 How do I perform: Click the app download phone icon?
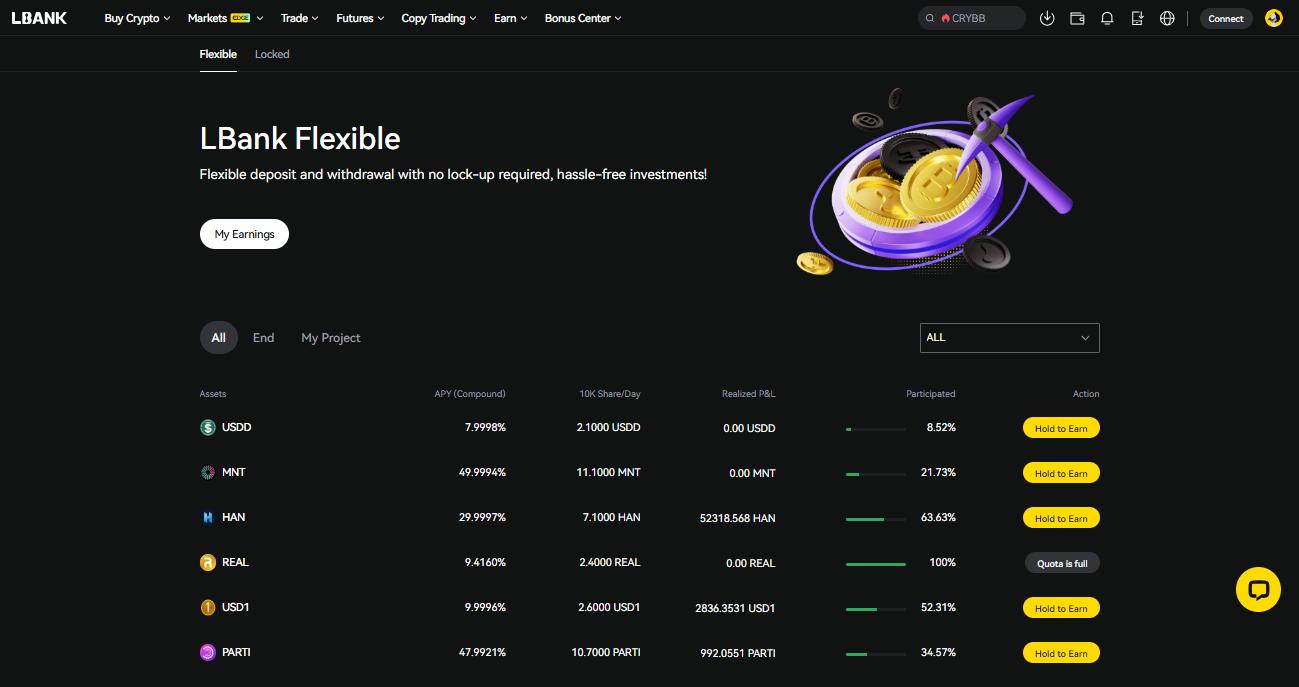tap(1137, 18)
